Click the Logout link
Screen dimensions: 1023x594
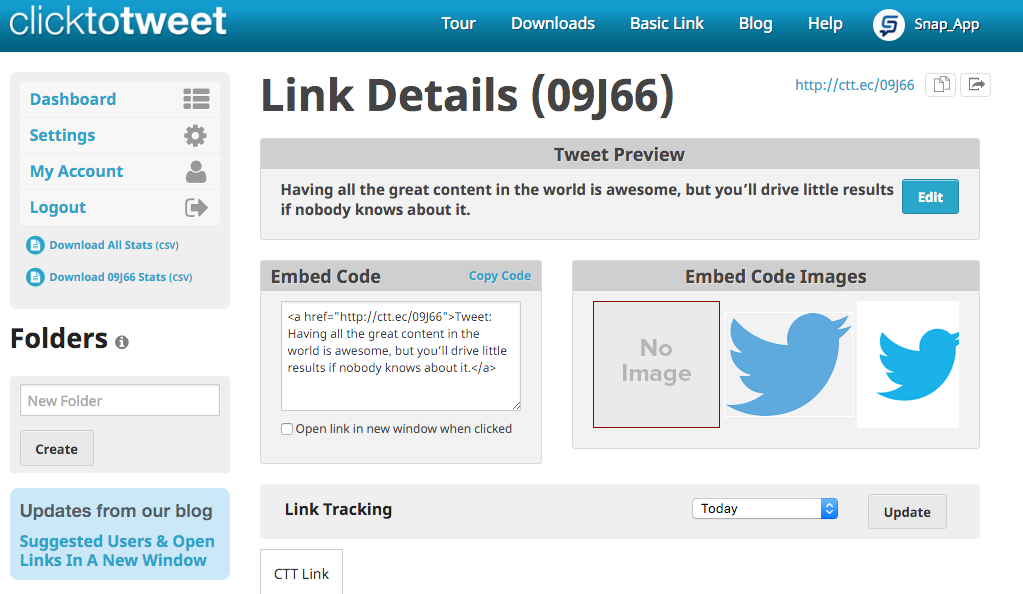(58, 207)
